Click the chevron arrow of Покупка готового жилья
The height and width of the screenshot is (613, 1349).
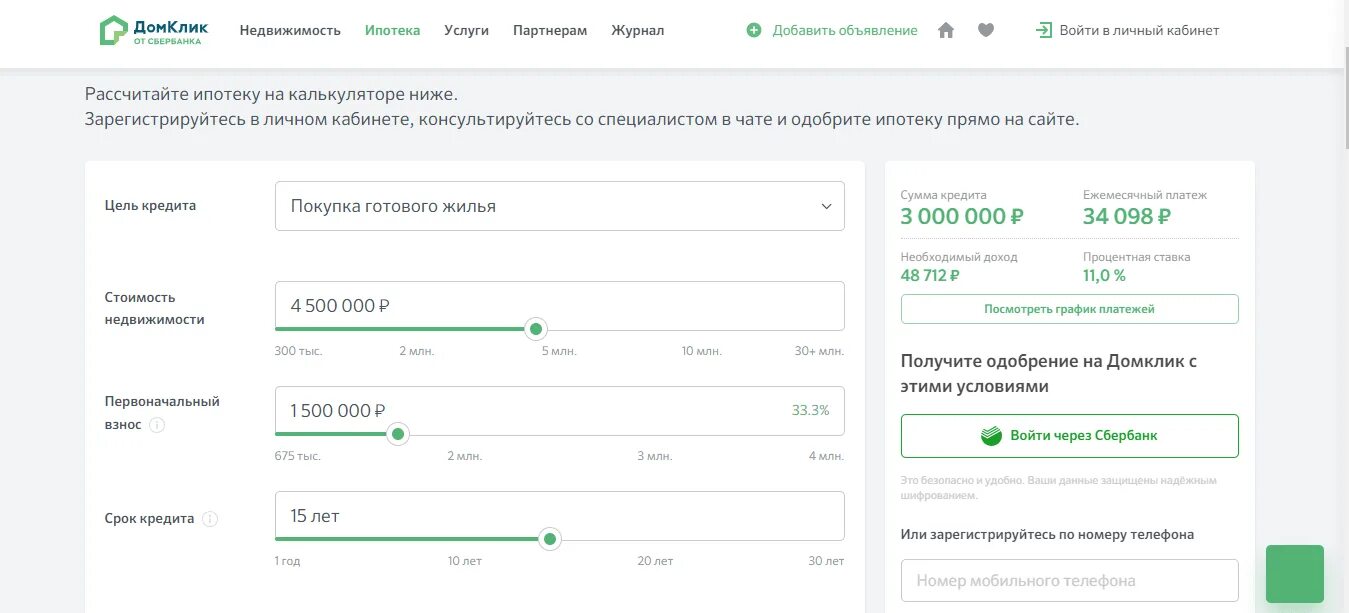point(826,206)
